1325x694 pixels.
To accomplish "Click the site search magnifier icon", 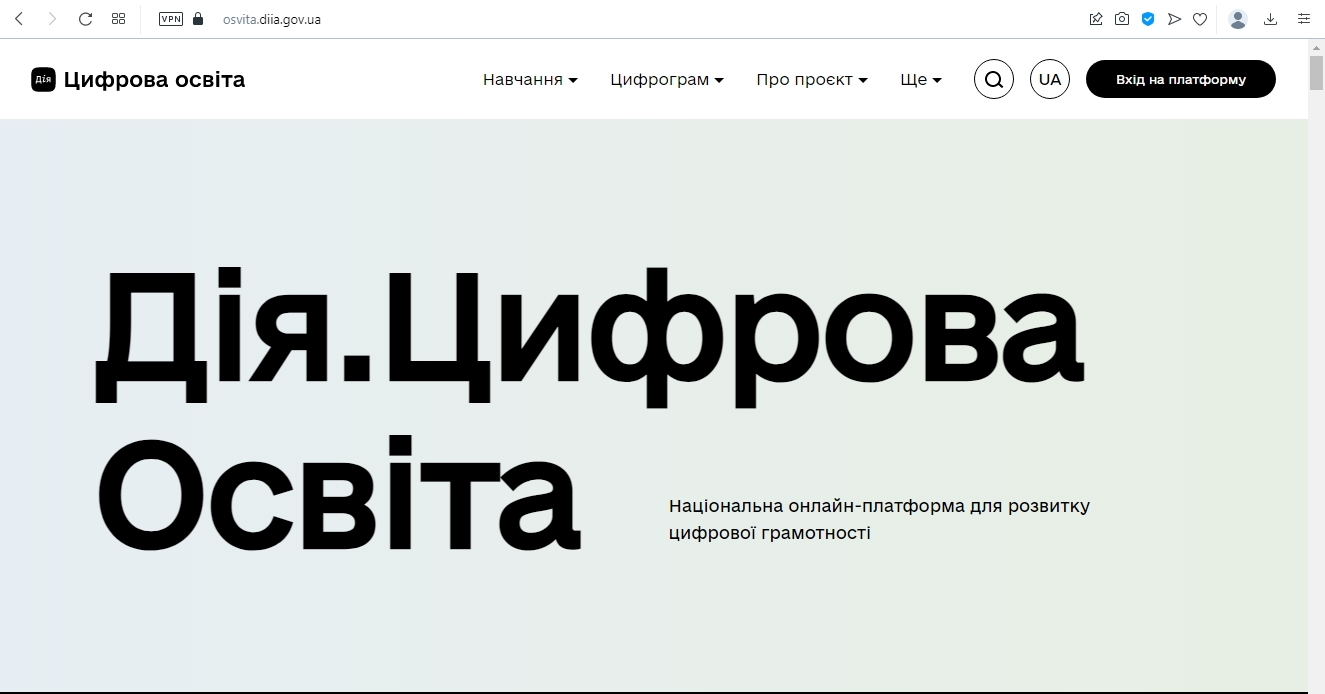I will click(993, 80).
